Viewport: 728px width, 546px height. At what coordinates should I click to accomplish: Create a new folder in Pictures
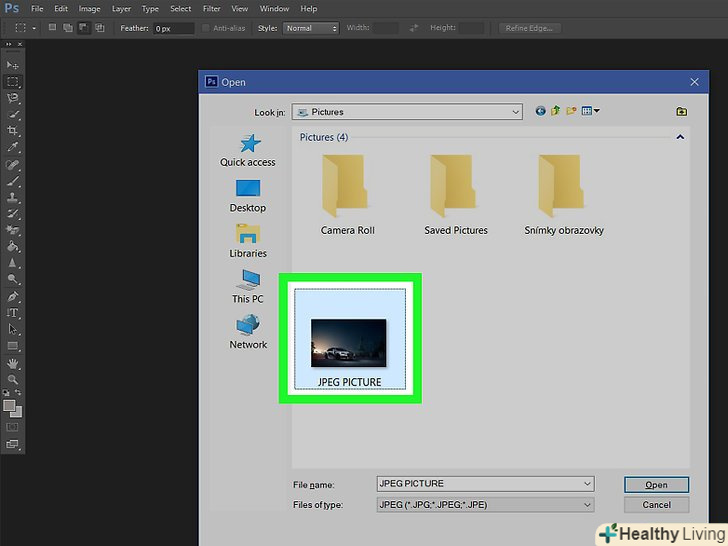[570, 111]
